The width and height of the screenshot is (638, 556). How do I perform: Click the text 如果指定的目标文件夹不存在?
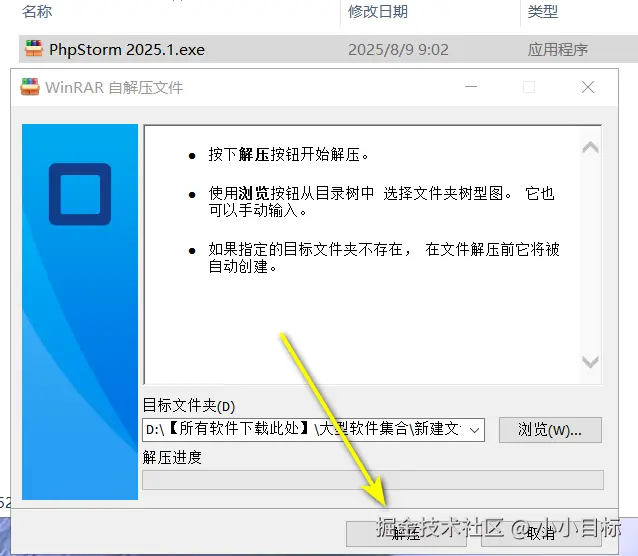pos(310,249)
